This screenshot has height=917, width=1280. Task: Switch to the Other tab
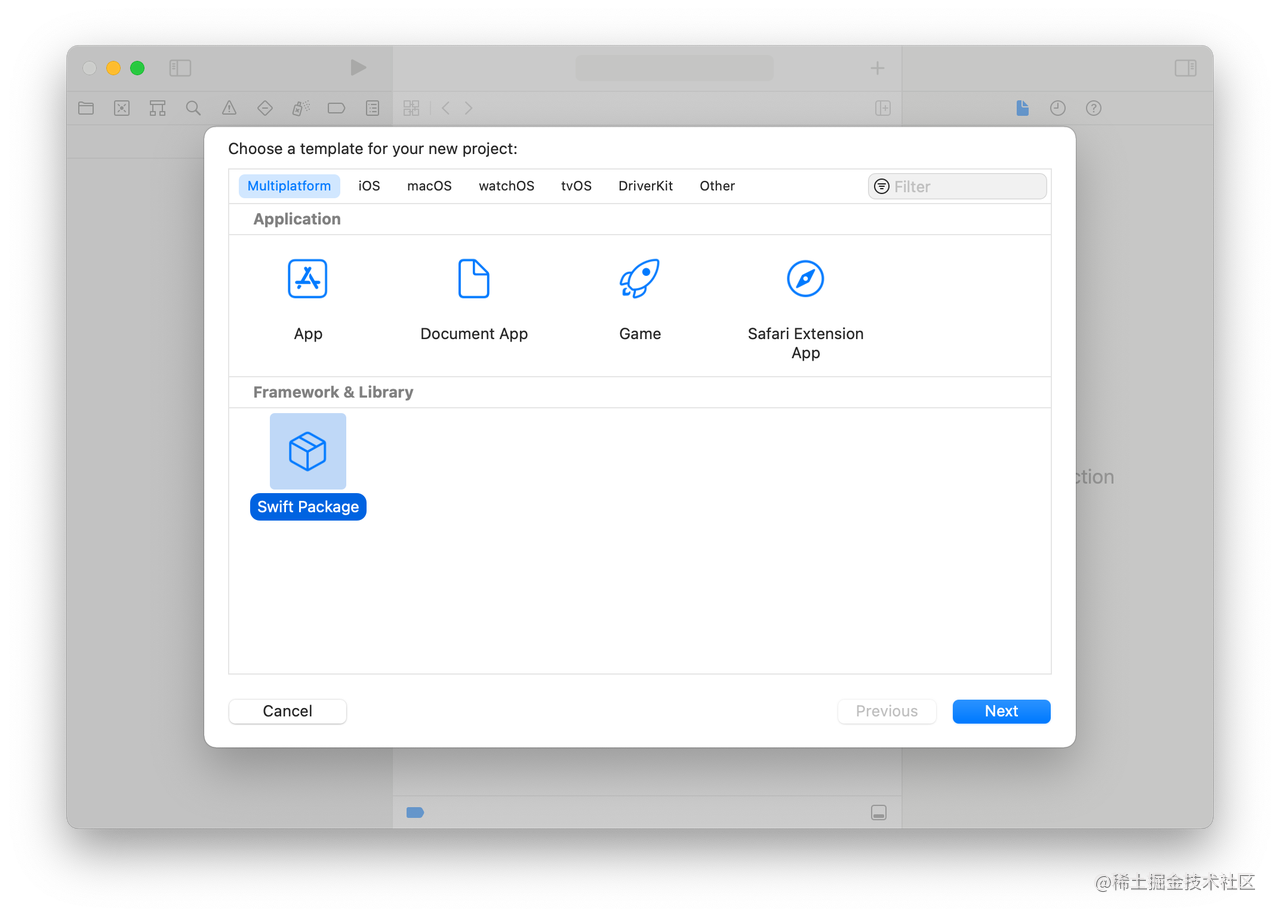click(717, 186)
